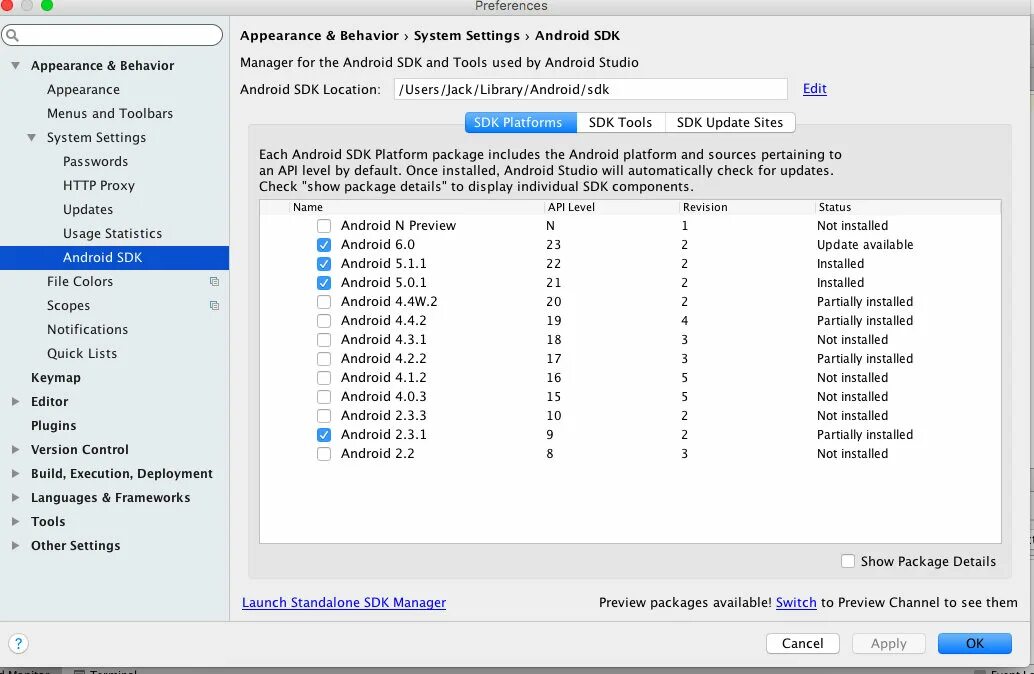Click the Status column header
This screenshot has width=1034, height=674.
pyautogui.click(x=908, y=207)
